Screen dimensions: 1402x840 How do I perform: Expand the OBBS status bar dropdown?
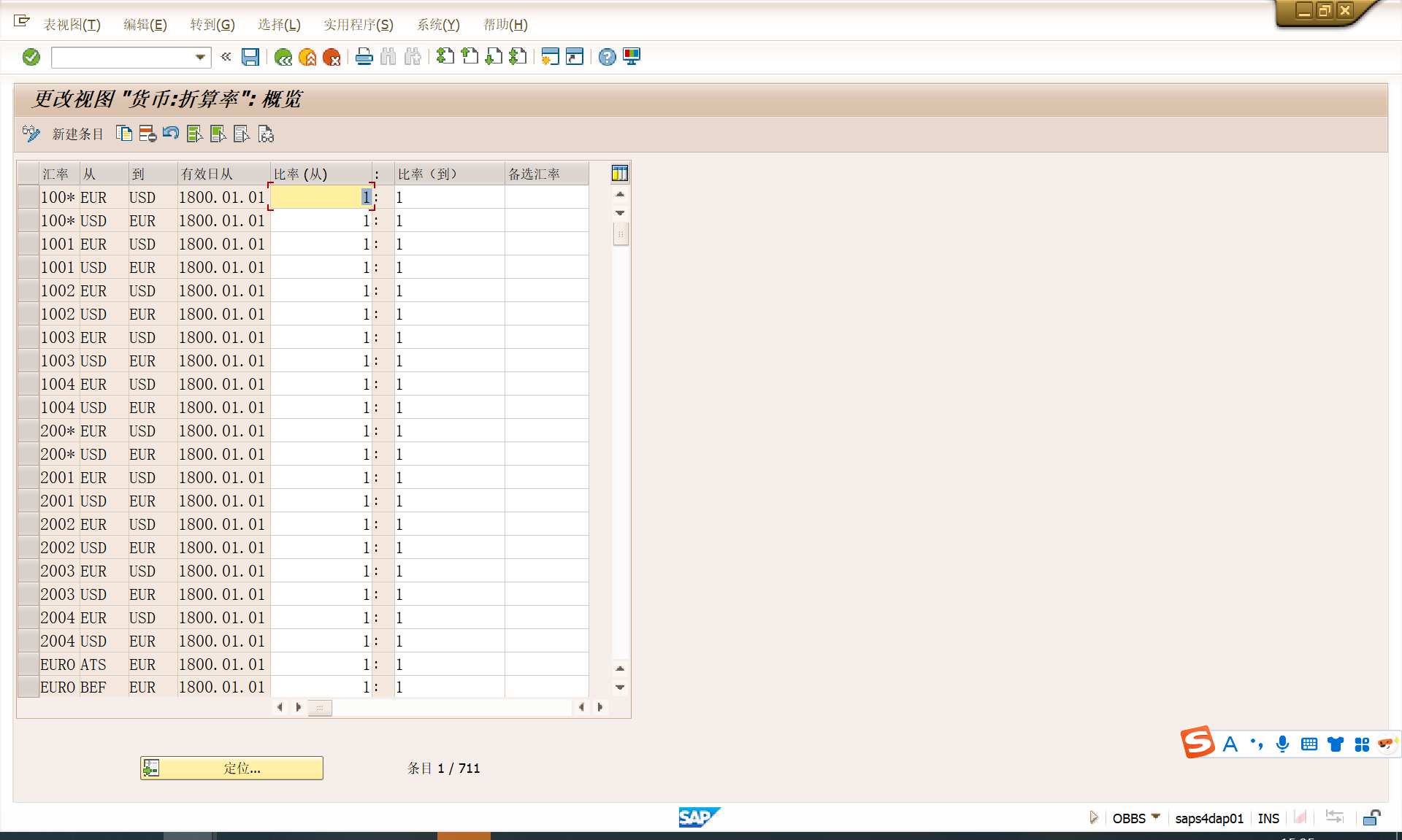1156,817
